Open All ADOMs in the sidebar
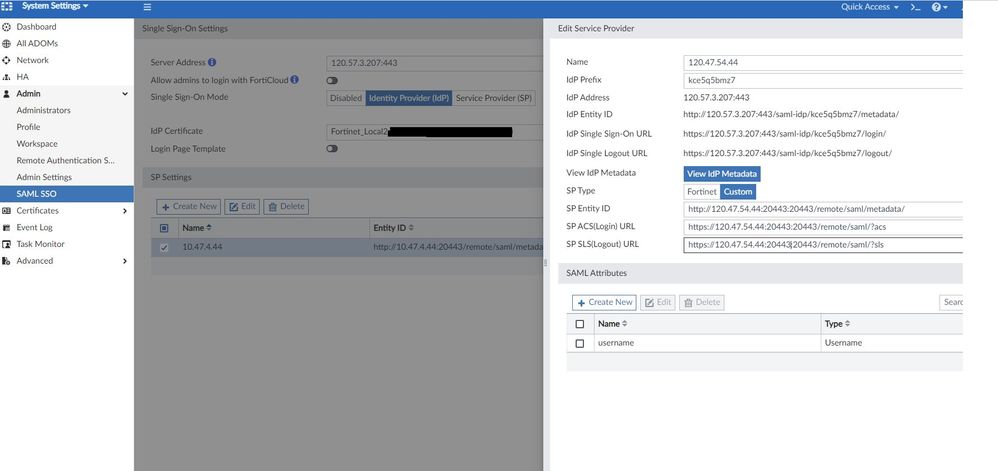 (37, 43)
